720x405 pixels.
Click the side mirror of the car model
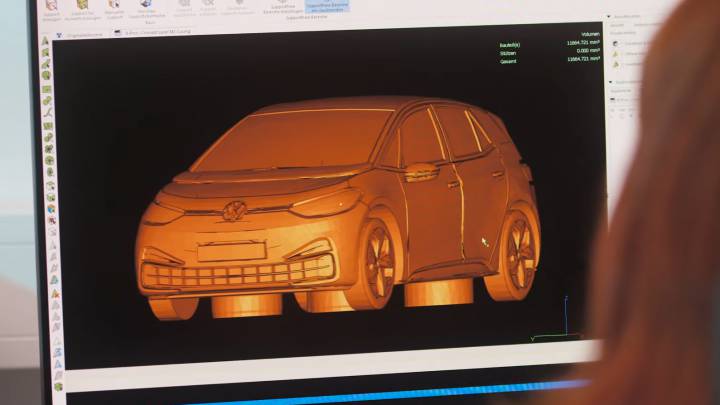[422, 171]
